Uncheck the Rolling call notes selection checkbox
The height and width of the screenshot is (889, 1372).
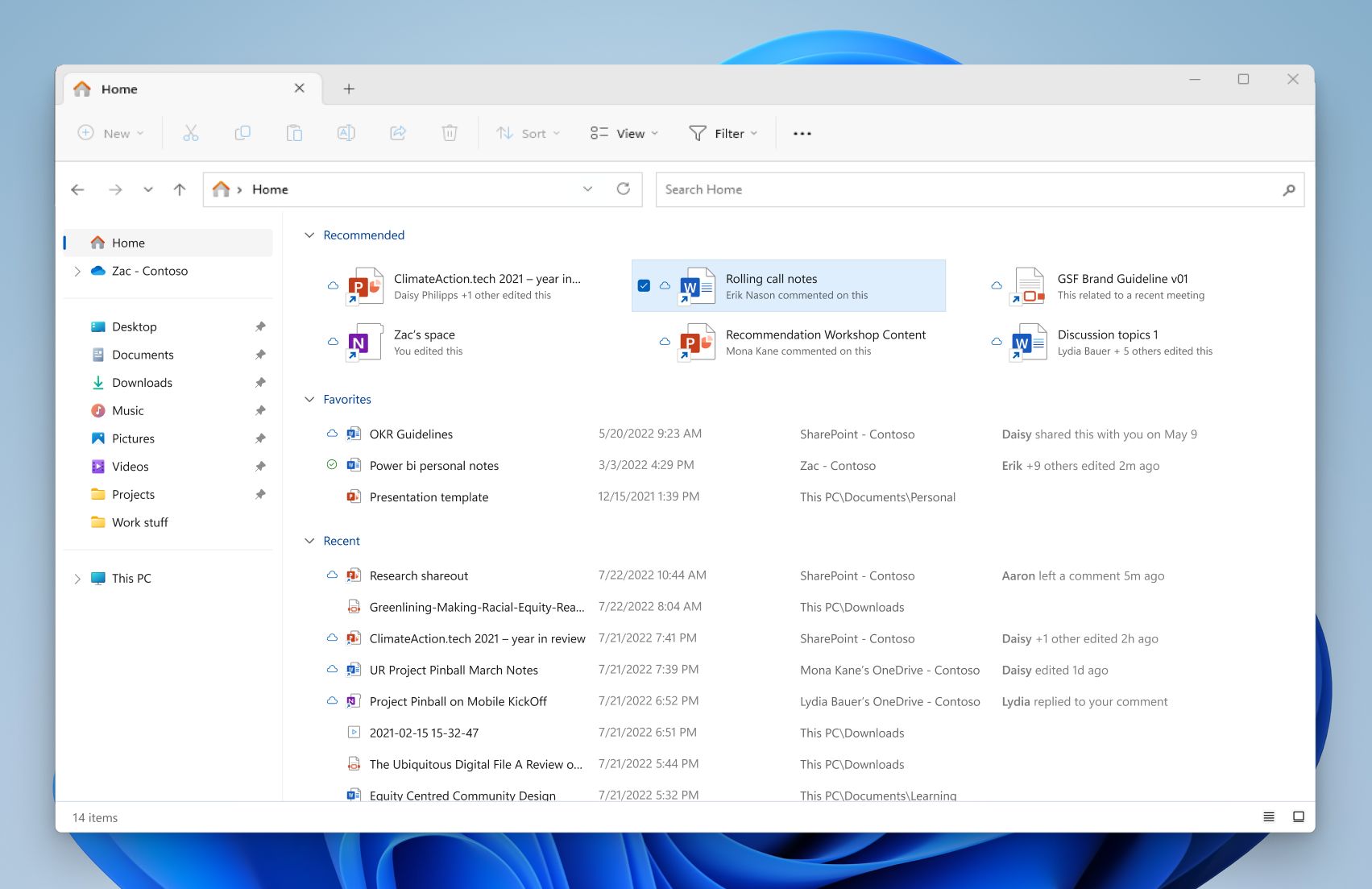click(644, 285)
